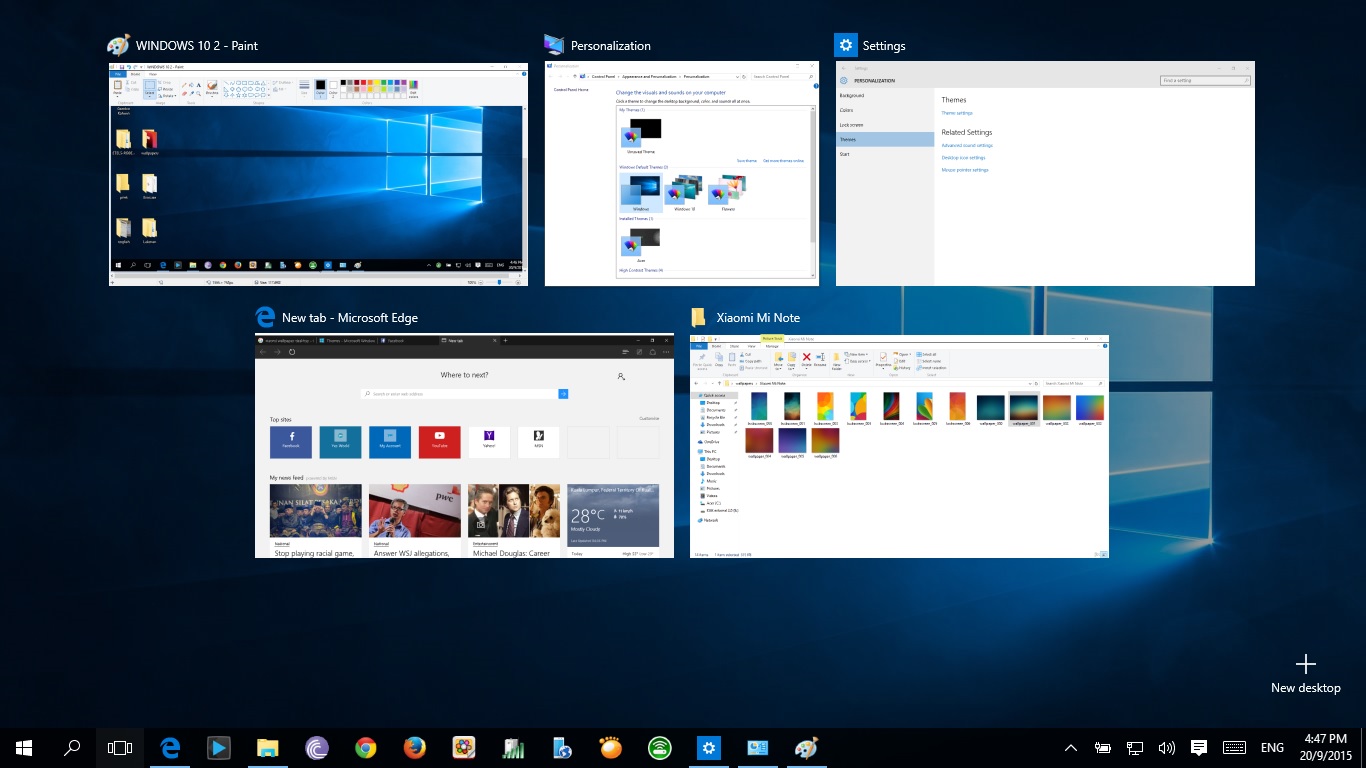The image size is (1366, 768).
Task: Select the Delete icon in the Explorer ribbon
Action: pyautogui.click(x=806, y=357)
